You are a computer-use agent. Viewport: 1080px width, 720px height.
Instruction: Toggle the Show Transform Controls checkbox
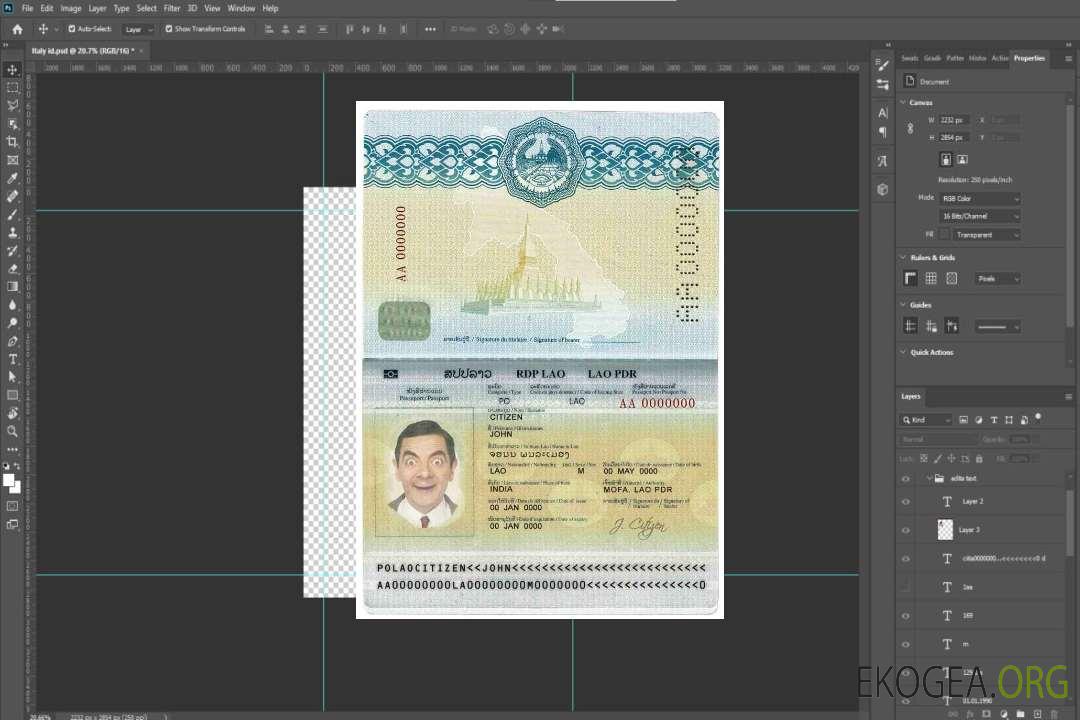pyautogui.click(x=169, y=29)
